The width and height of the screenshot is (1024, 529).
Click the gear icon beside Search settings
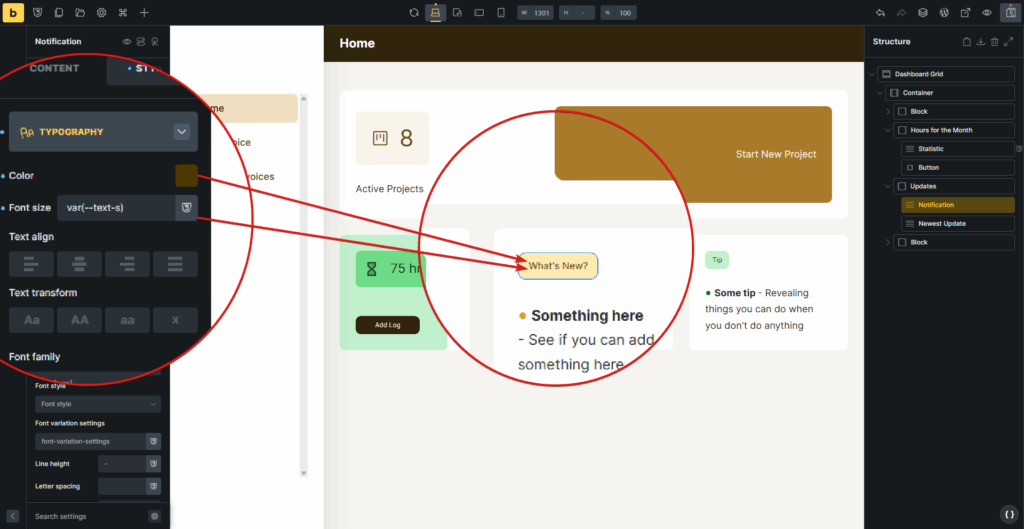155,516
